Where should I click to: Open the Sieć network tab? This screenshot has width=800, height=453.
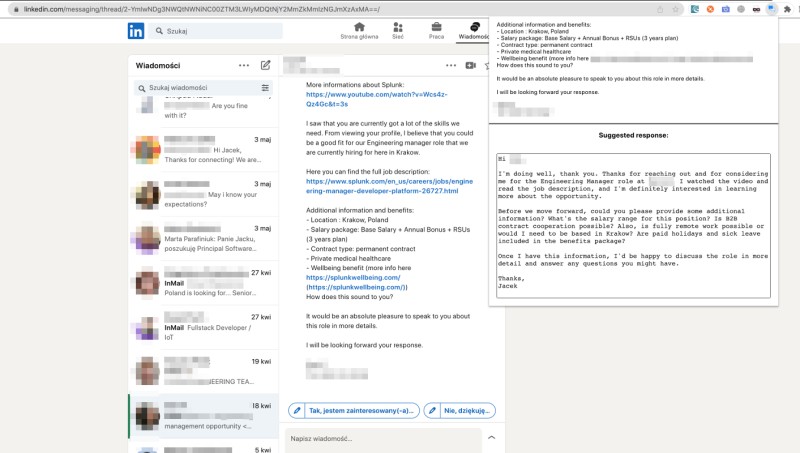pyautogui.click(x=398, y=31)
